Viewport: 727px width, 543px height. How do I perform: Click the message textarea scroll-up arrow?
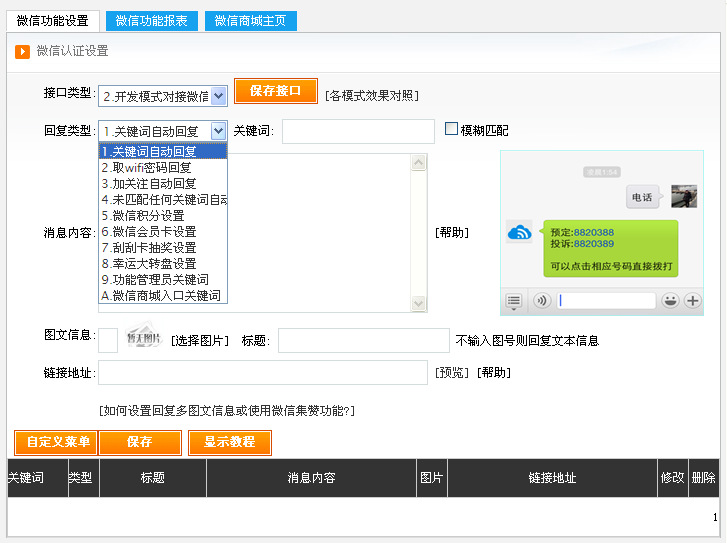[x=419, y=163]
